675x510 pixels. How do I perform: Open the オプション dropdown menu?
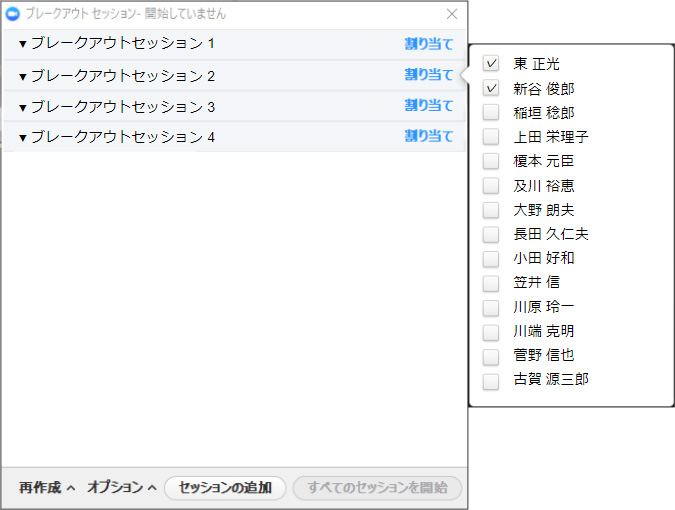point(121,488)
